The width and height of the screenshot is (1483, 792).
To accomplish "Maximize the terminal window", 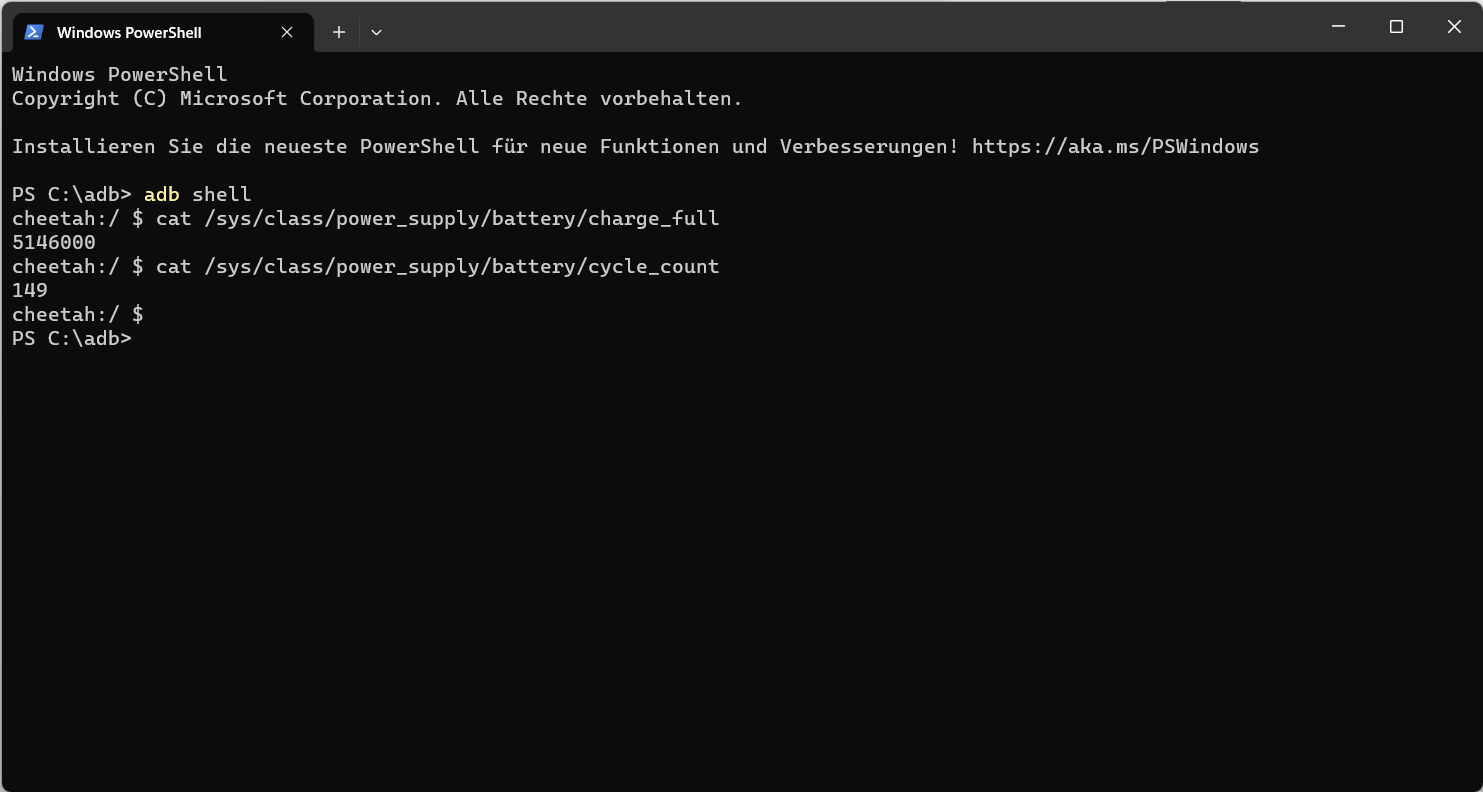I will (1397, 27).
